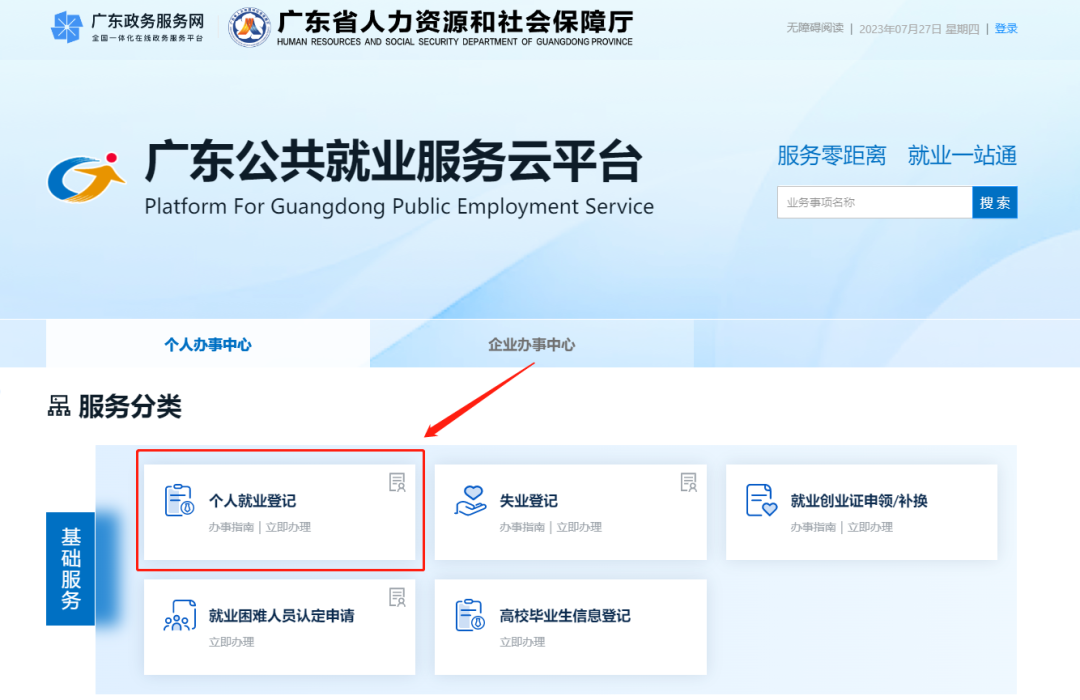The width and height of the screenshot is (1080, 700).
Task: Open 办事指南 for 个人就业登记
Action: (231, 527)
